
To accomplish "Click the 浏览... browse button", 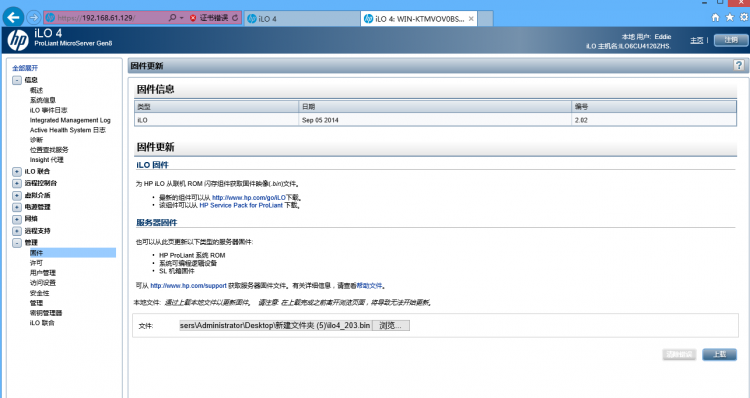I will click(391, 325).
